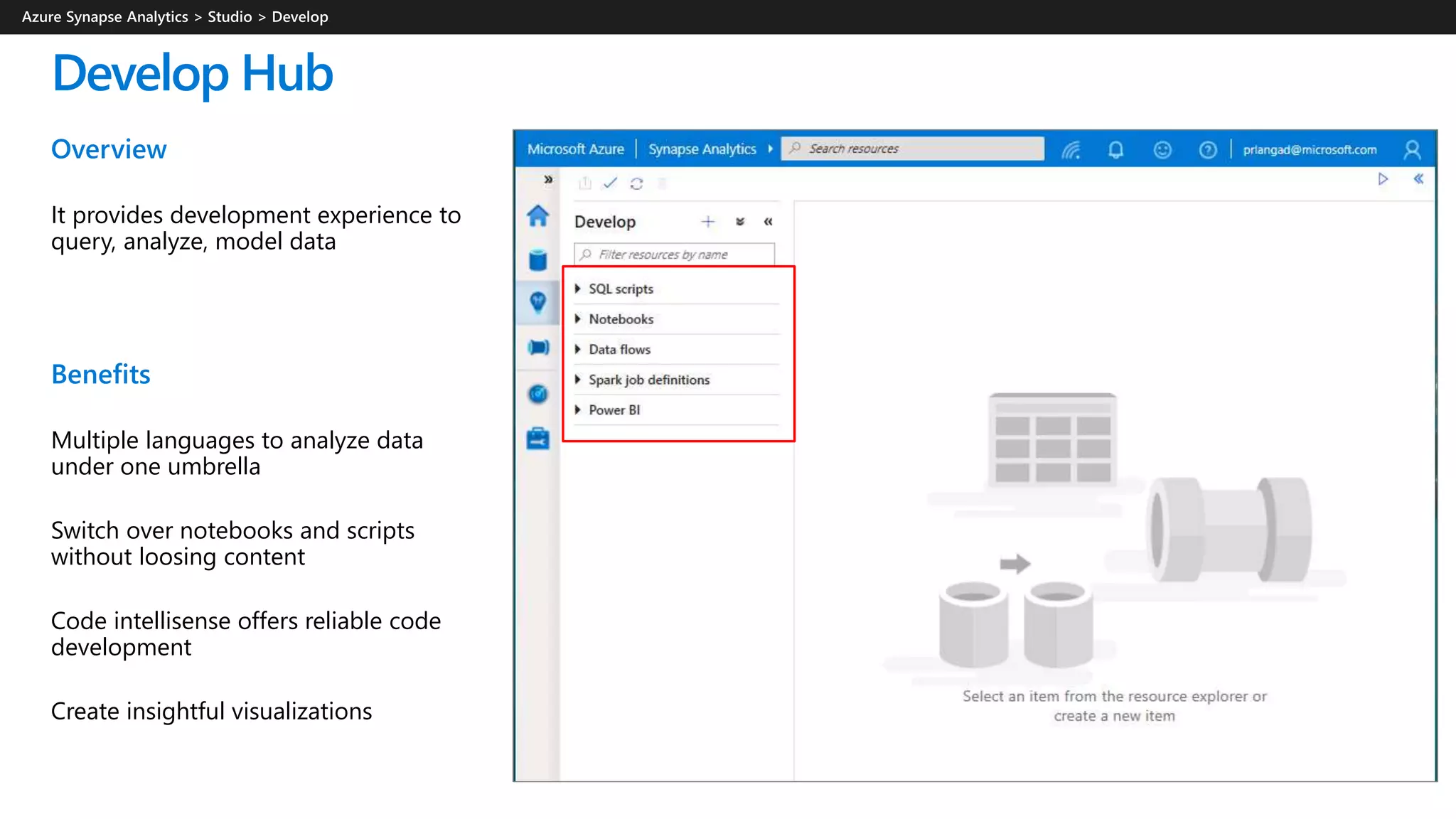
Task: Expand the Power BI arrow
Action: (x=578, y=410)
